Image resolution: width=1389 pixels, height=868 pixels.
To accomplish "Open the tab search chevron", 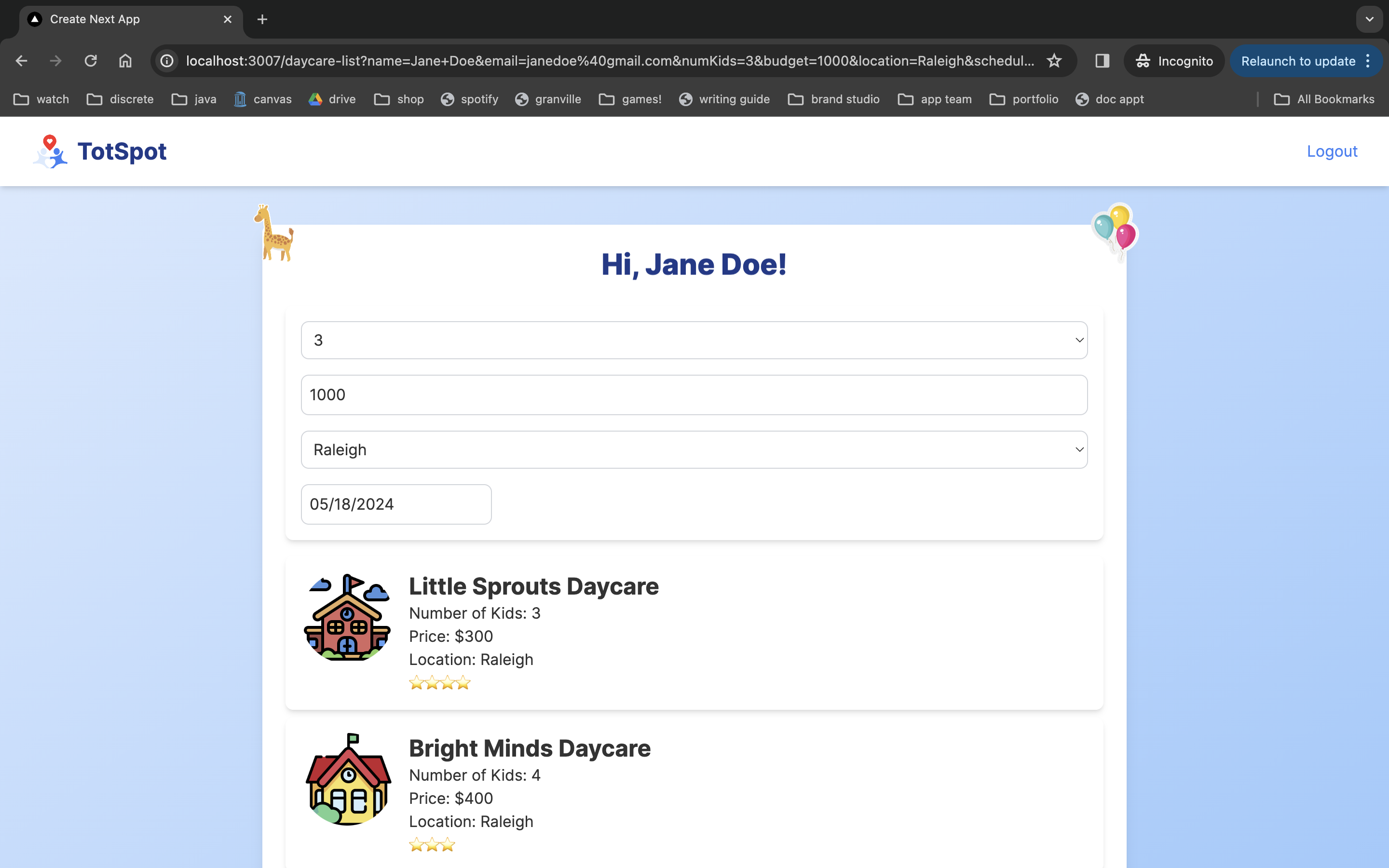I will click(1370, 19).
